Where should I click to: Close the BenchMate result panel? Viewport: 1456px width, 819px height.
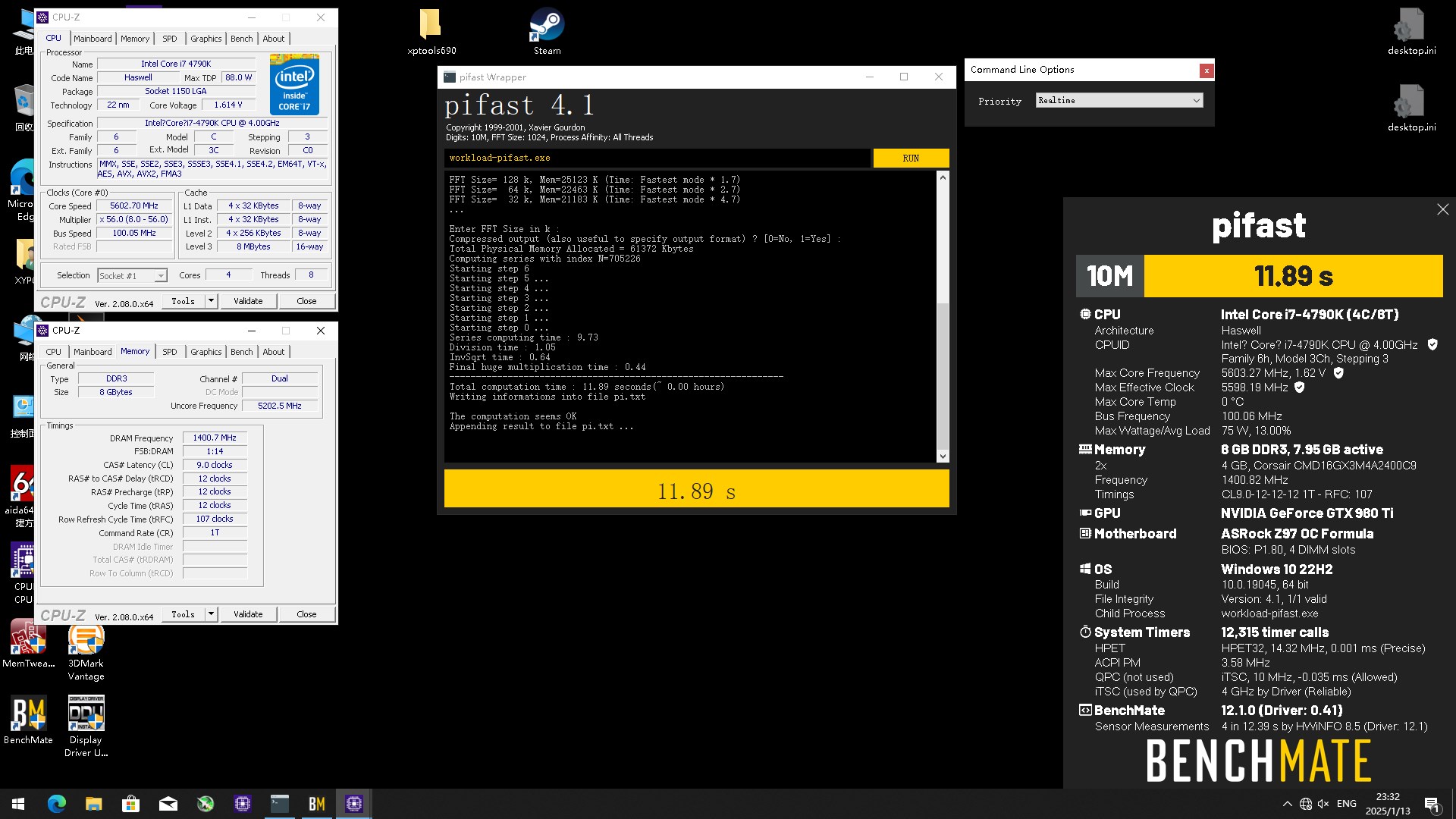[1442, 209]
